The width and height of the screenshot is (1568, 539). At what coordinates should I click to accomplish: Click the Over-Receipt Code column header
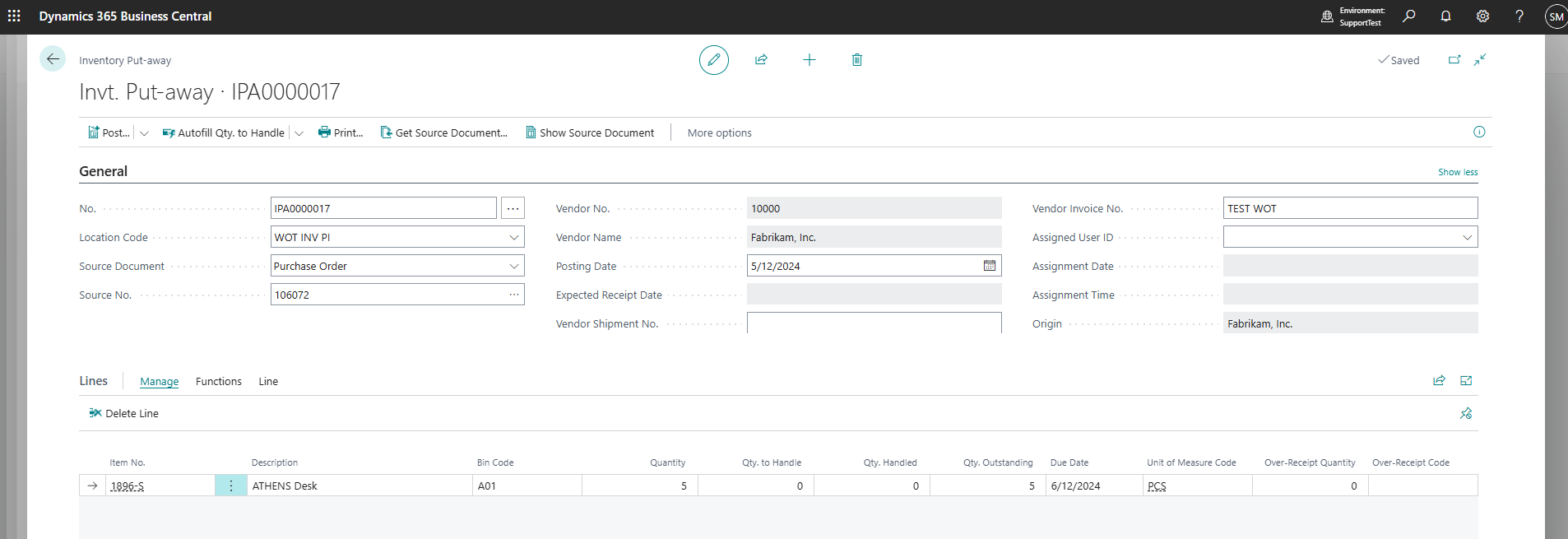pyautogui.click(x=1411, y=462)
